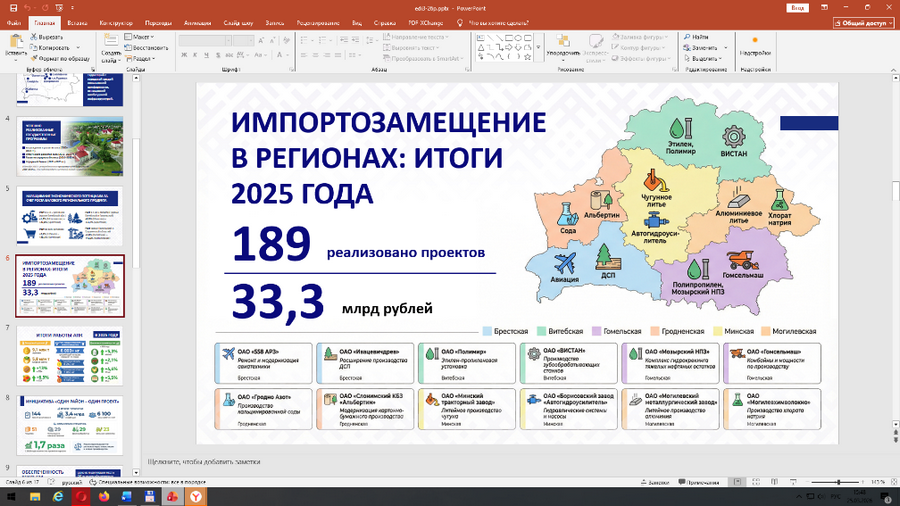Expand the Section (Раздел) dropdown

point(143,59)
